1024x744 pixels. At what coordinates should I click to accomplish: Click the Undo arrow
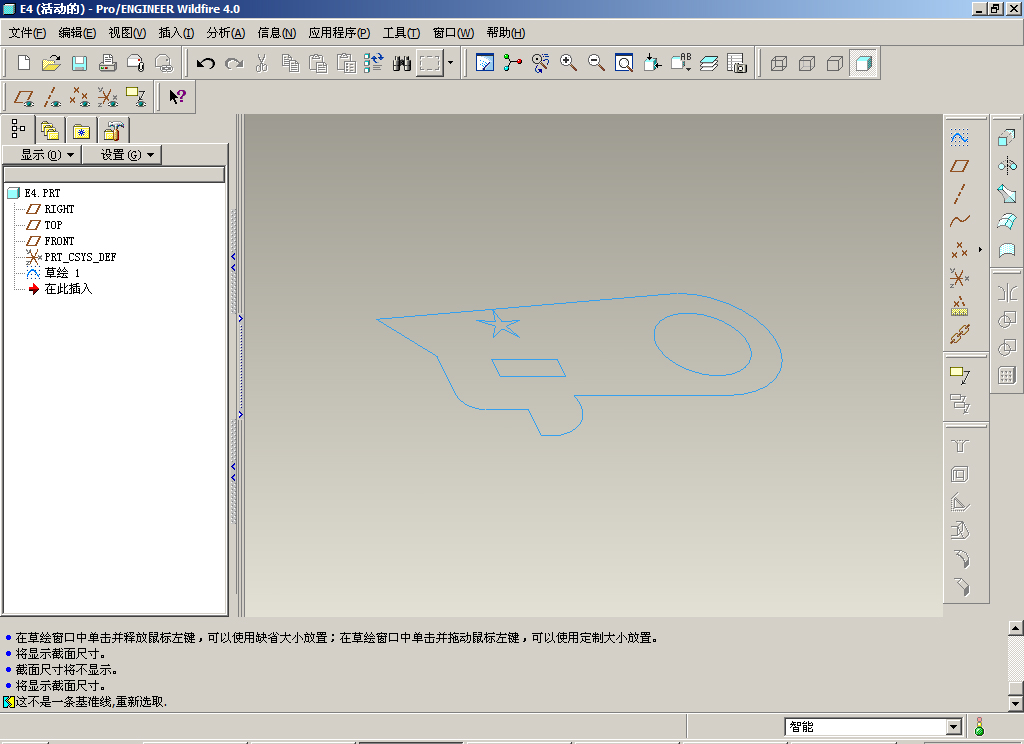click(x=206, y=63)
